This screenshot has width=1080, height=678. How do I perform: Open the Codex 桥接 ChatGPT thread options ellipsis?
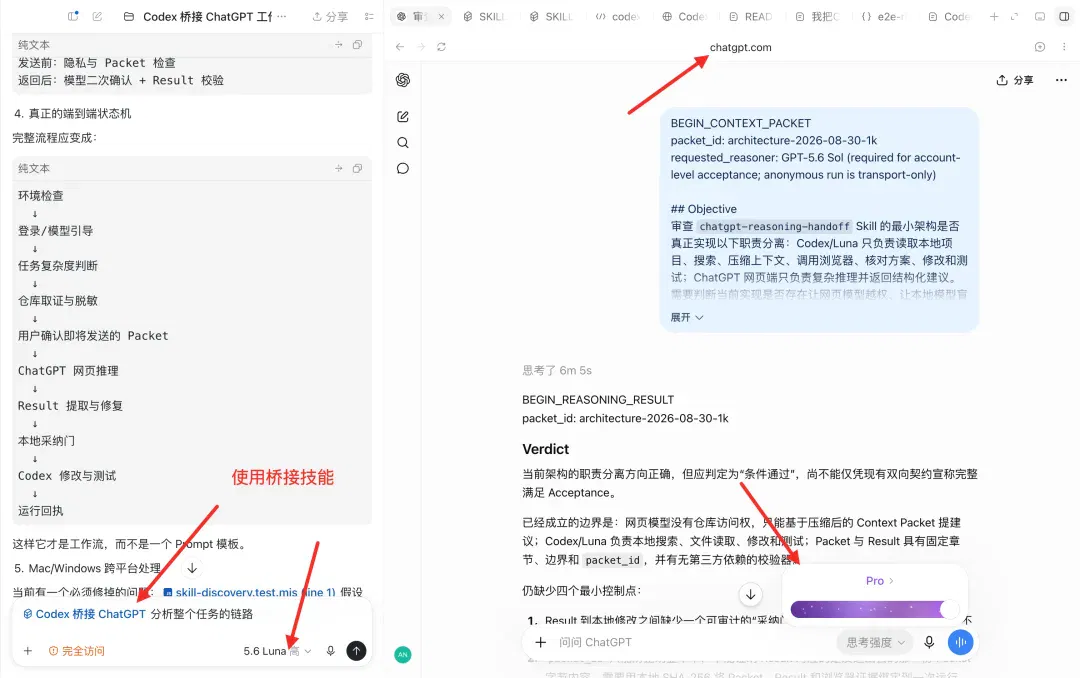(281, 16)
